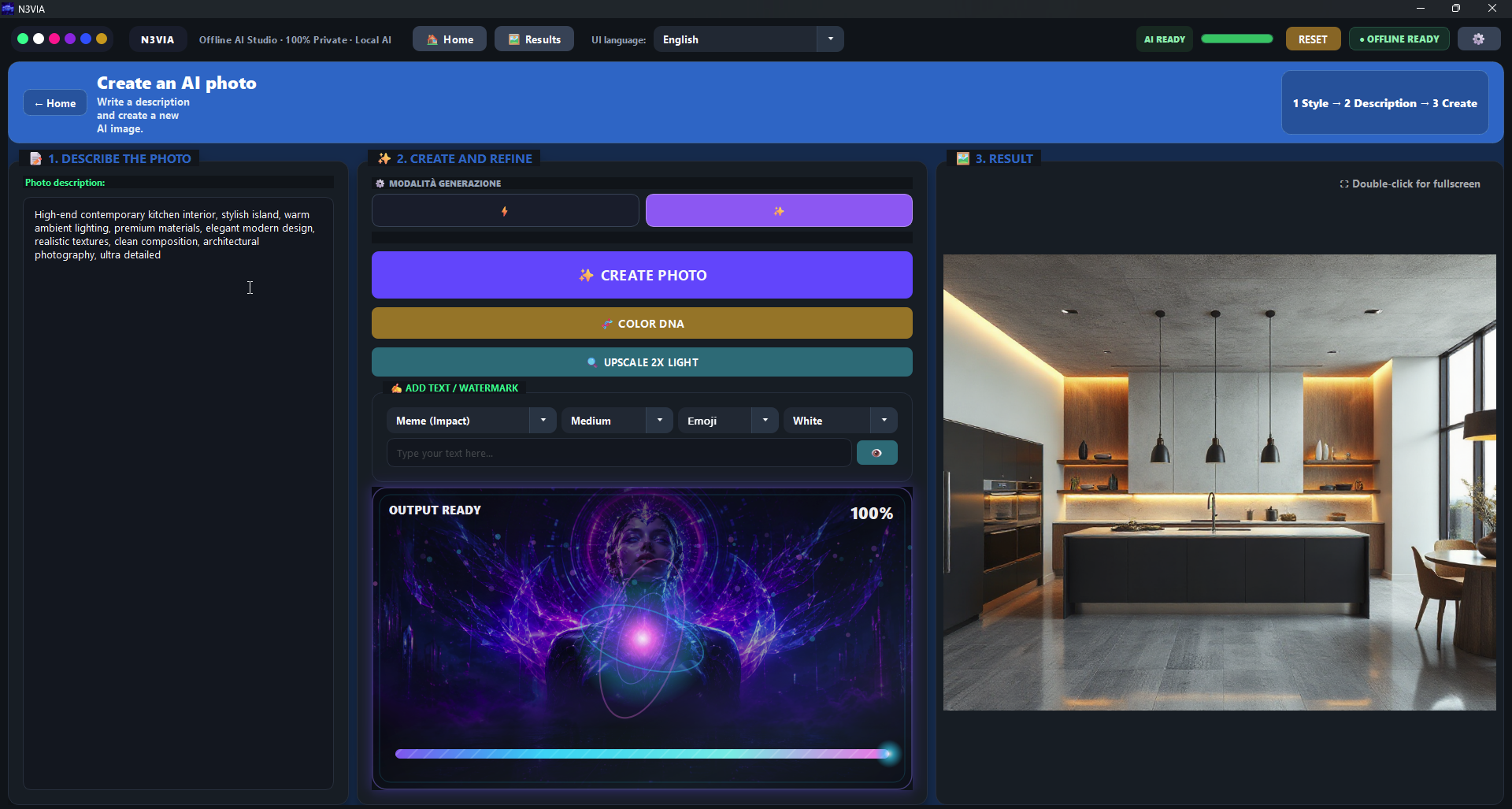Click the COLOR DNA button
The width and height of the screenshot is (1512, 809).
[642, 324]
